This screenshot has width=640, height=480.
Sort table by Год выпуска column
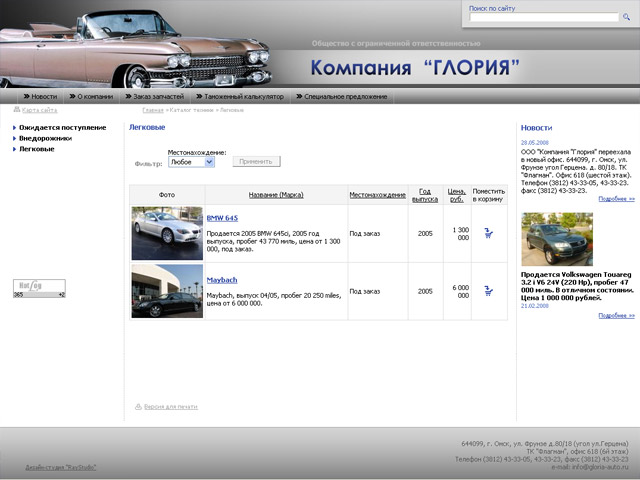coord(425,195)
